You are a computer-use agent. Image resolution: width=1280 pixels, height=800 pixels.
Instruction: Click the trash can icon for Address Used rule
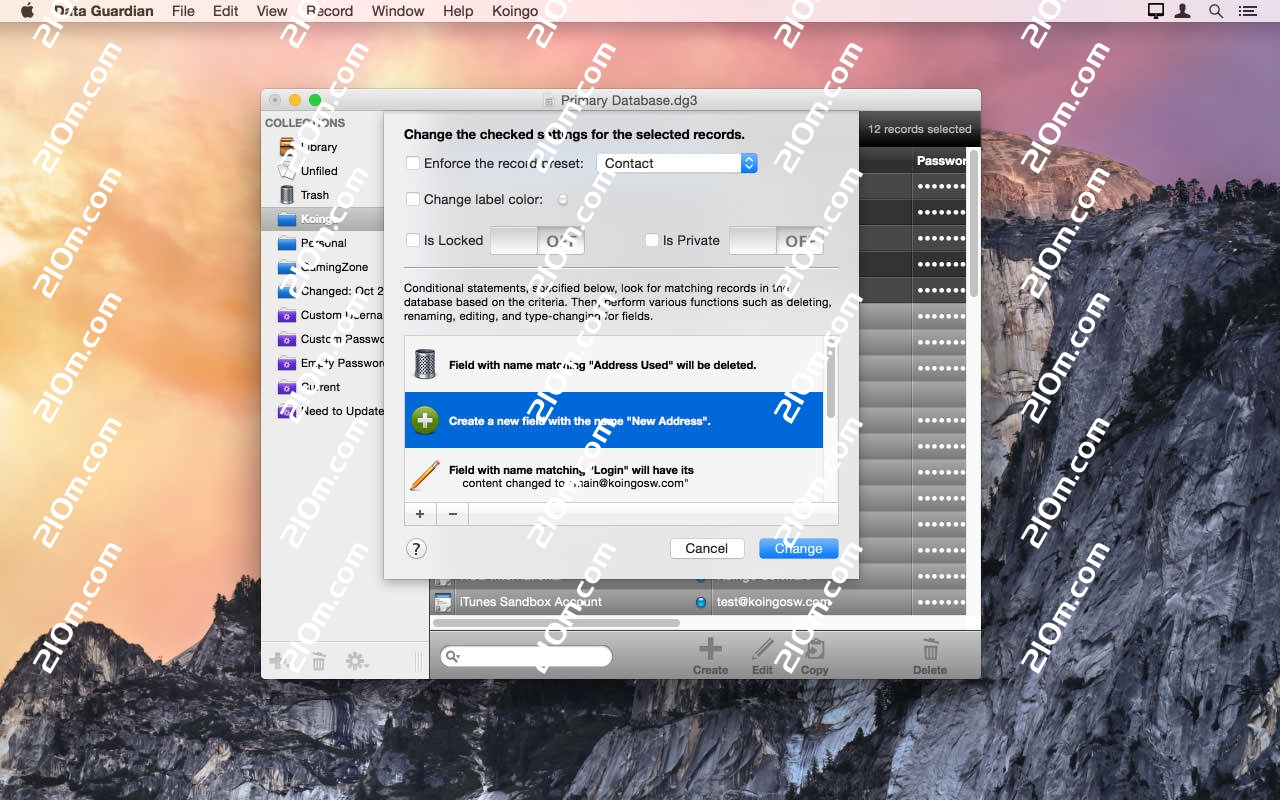pyautogui.click(x=425, y=365)
